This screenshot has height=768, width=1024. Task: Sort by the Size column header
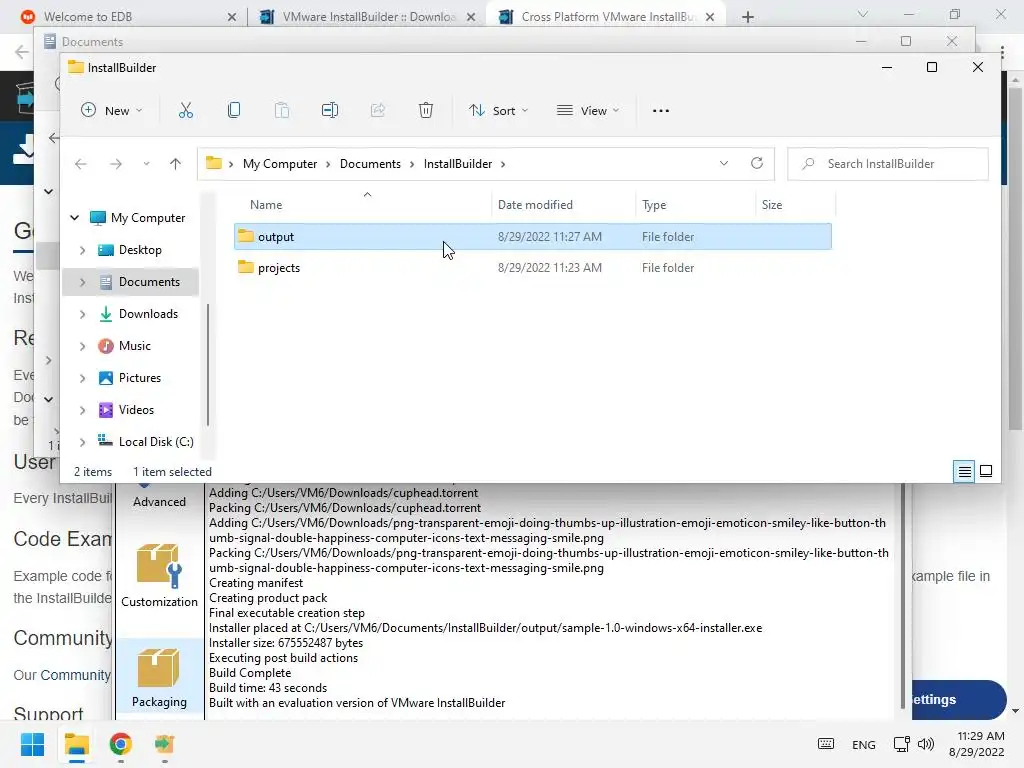[772, 204]
